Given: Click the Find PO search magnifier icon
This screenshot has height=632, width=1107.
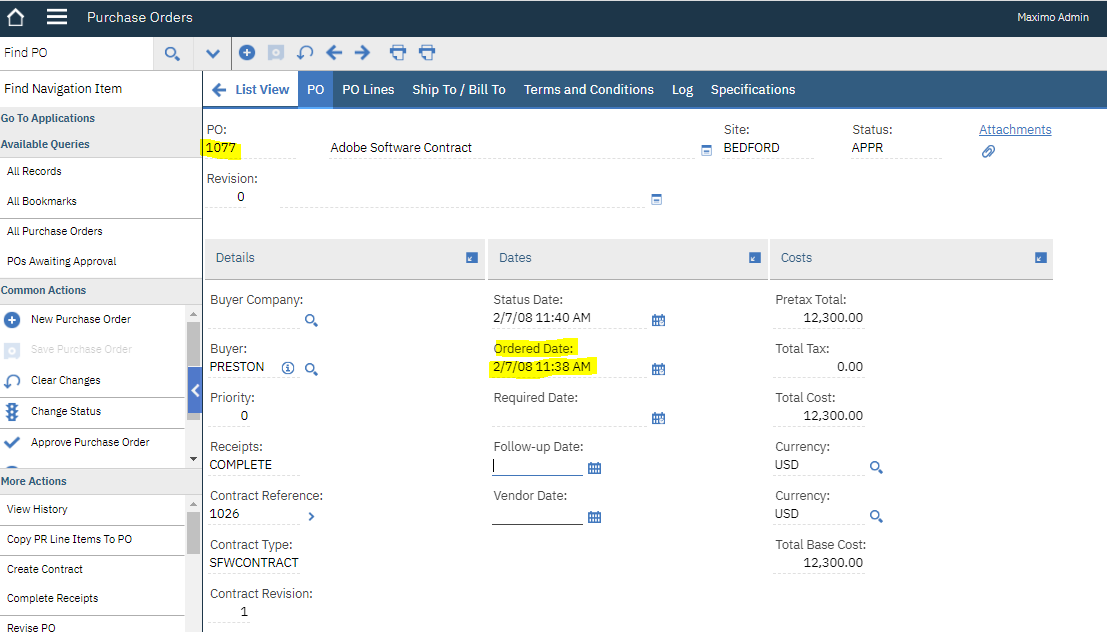Looking at the screenshot, I should 172,53.
